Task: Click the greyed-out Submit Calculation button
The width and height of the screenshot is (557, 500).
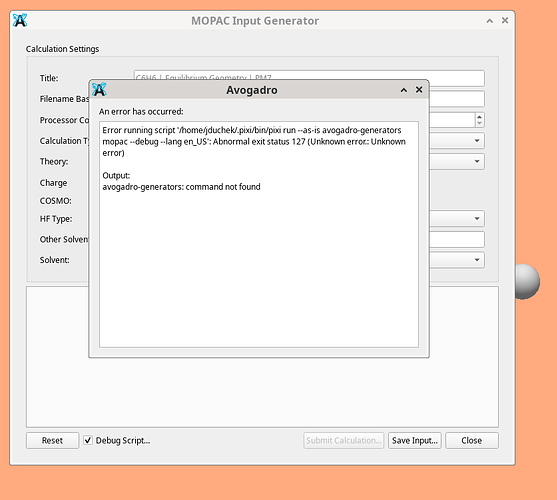Action: click(x=344, y=440)
